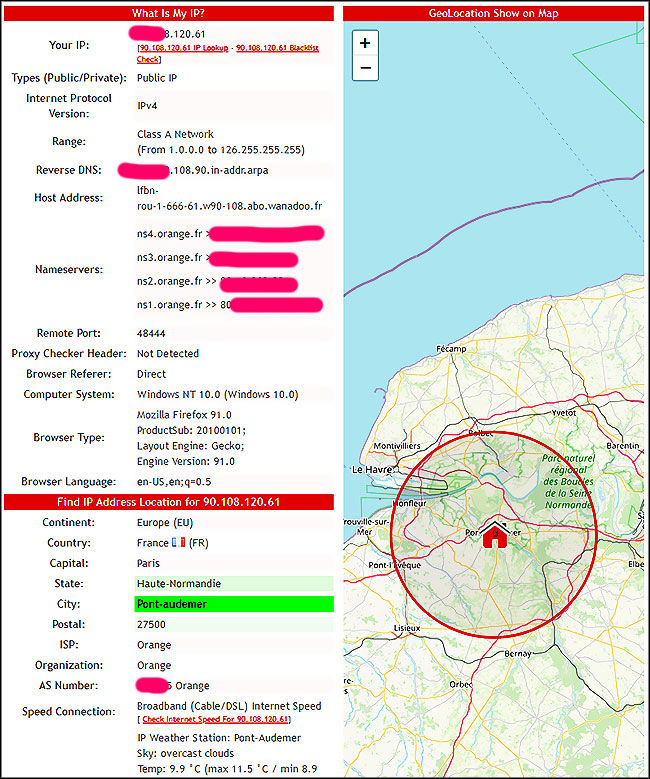Click Find IP Address Location for 90.108.120.61 header
Screen dimensions: 650x779
(x=168, y=502)
